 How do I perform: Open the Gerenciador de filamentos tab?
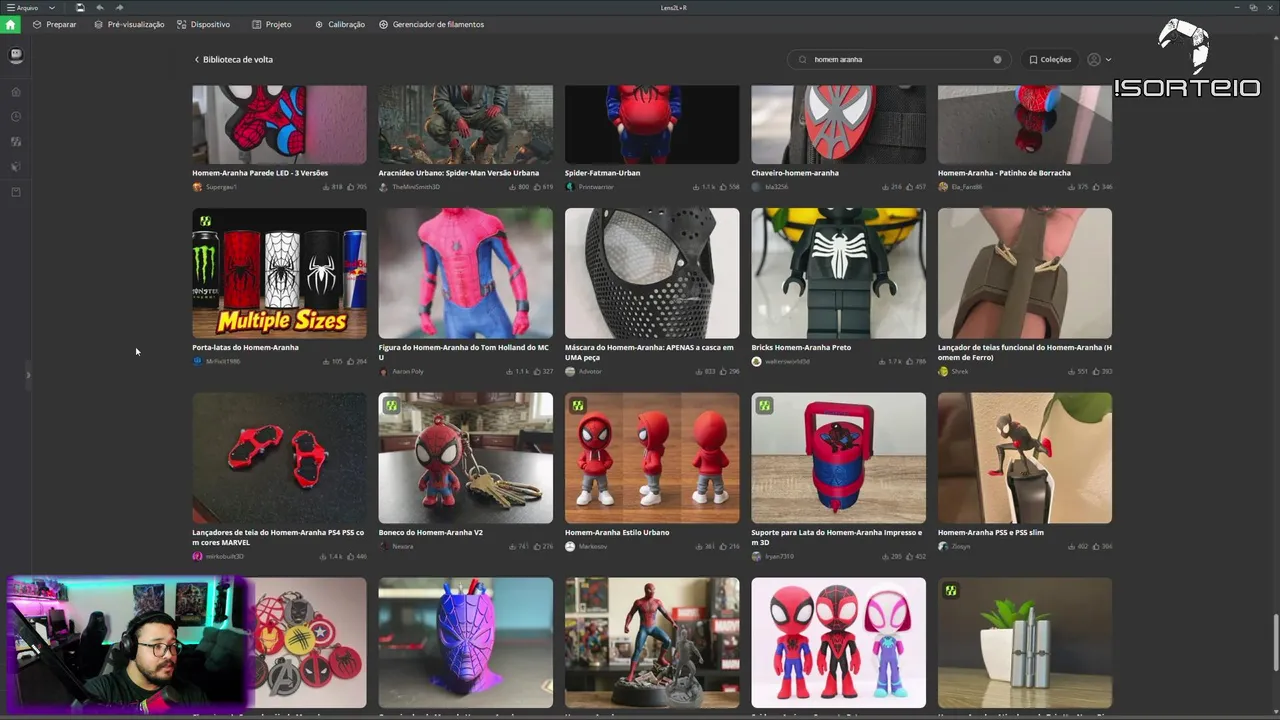[431, 24]
